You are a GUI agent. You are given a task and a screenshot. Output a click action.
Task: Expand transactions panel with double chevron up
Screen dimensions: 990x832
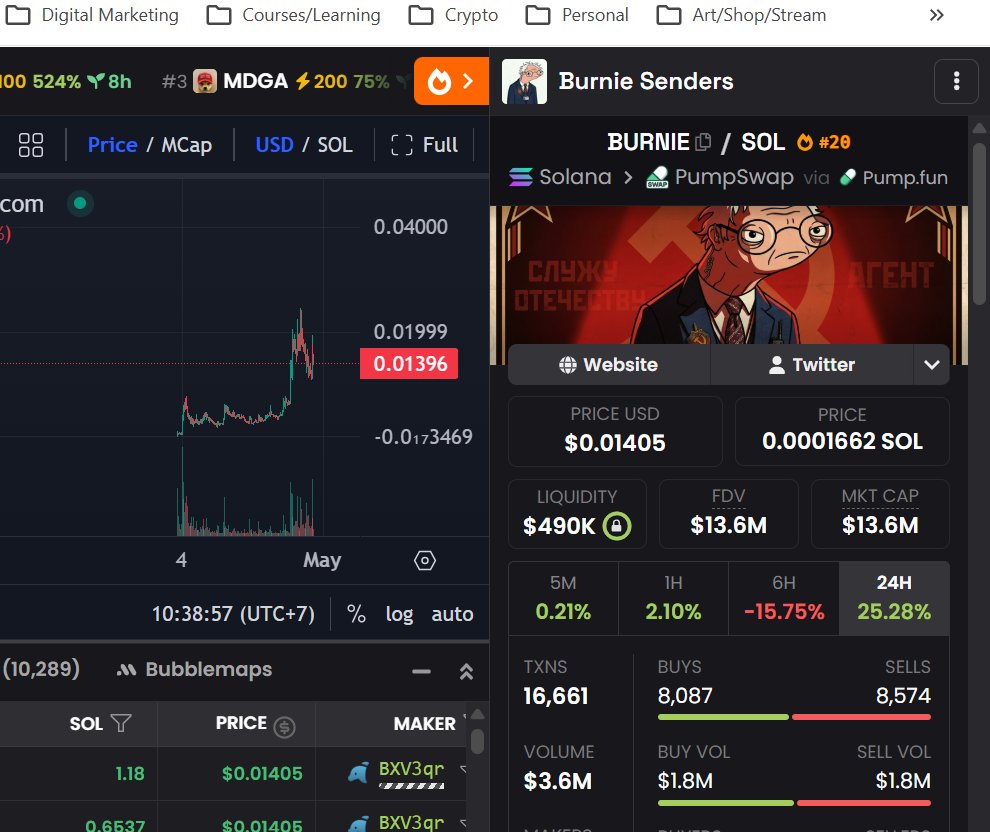[x=466, y=671]
